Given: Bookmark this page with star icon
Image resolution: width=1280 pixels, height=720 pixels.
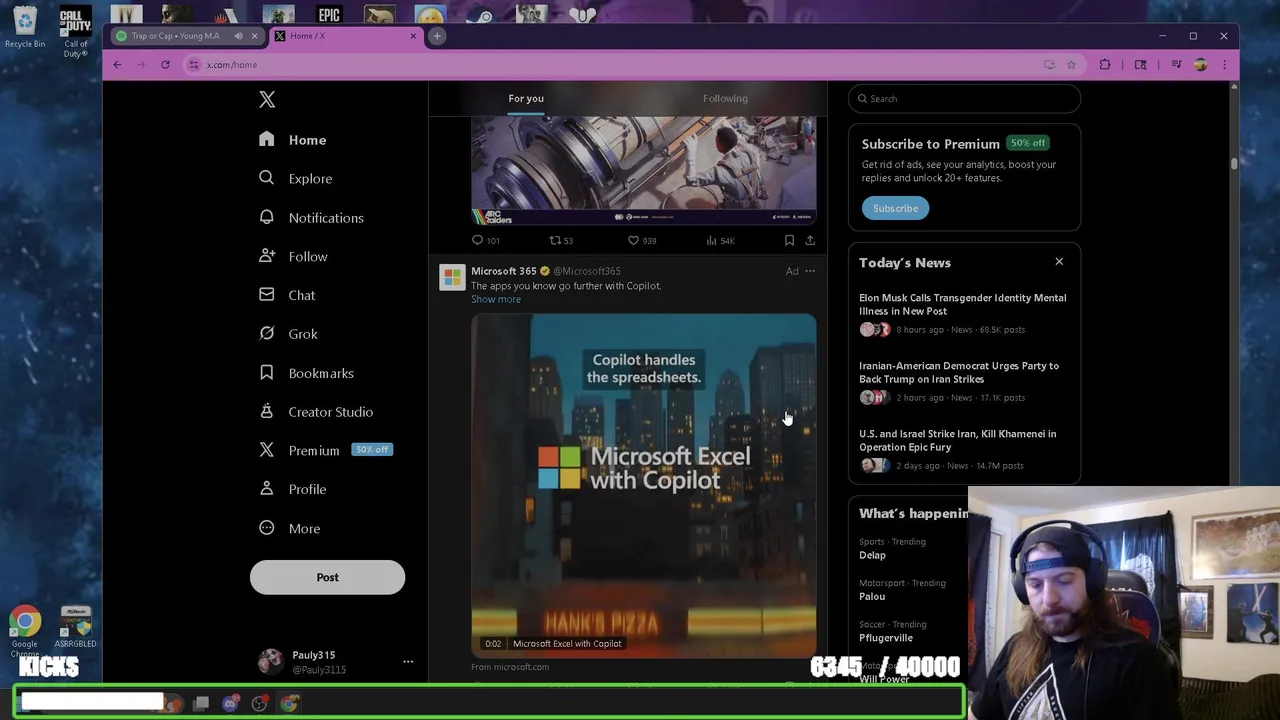Looking at the screenshot, I should click(1071, 65).
